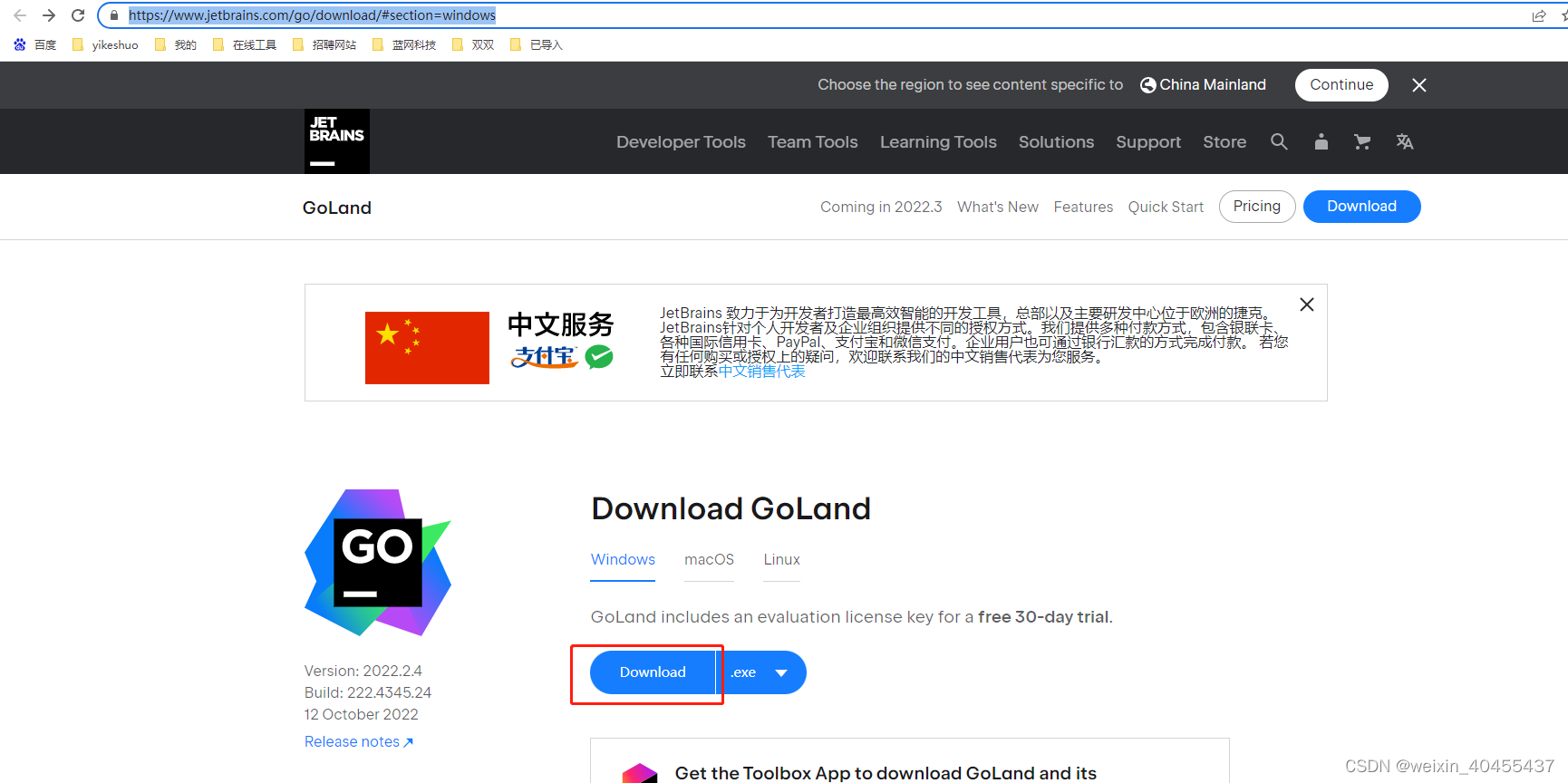Click the browser back arrow
Image resolution: width=1568 pixels, height=783 pixels.
pos(20,15)
